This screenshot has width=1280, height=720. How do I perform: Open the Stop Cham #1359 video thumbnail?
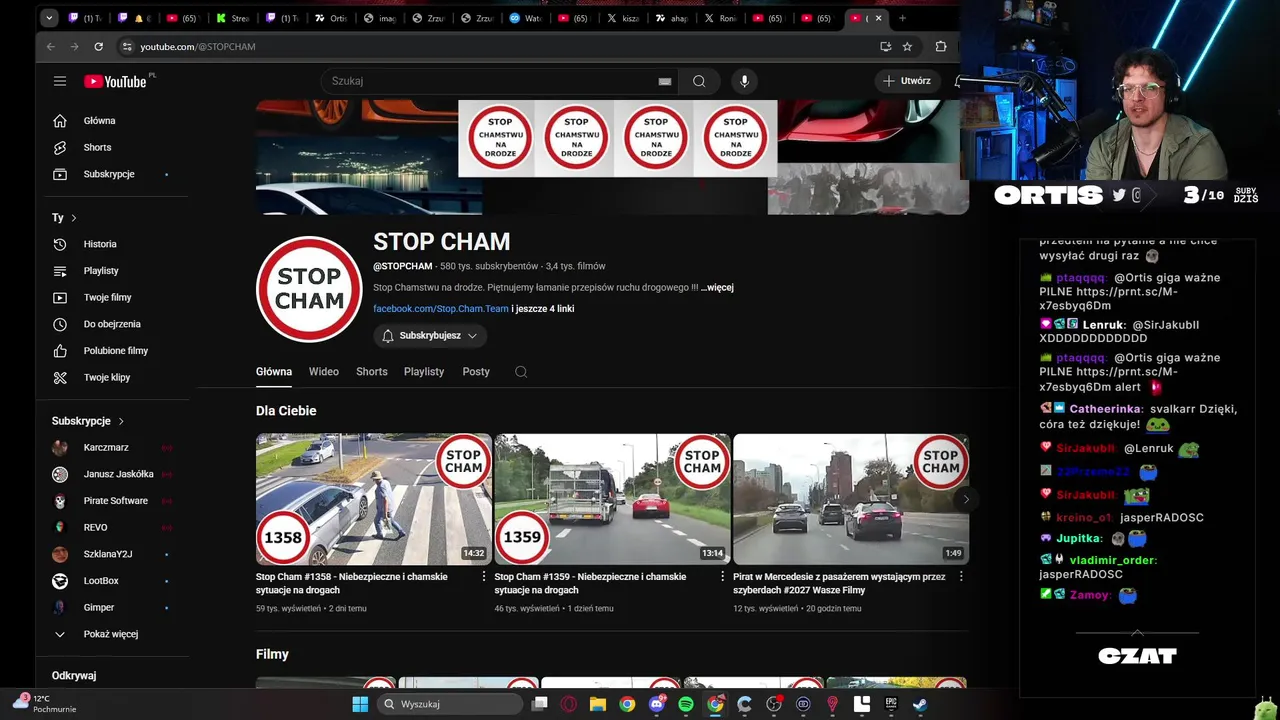point(612,499)
